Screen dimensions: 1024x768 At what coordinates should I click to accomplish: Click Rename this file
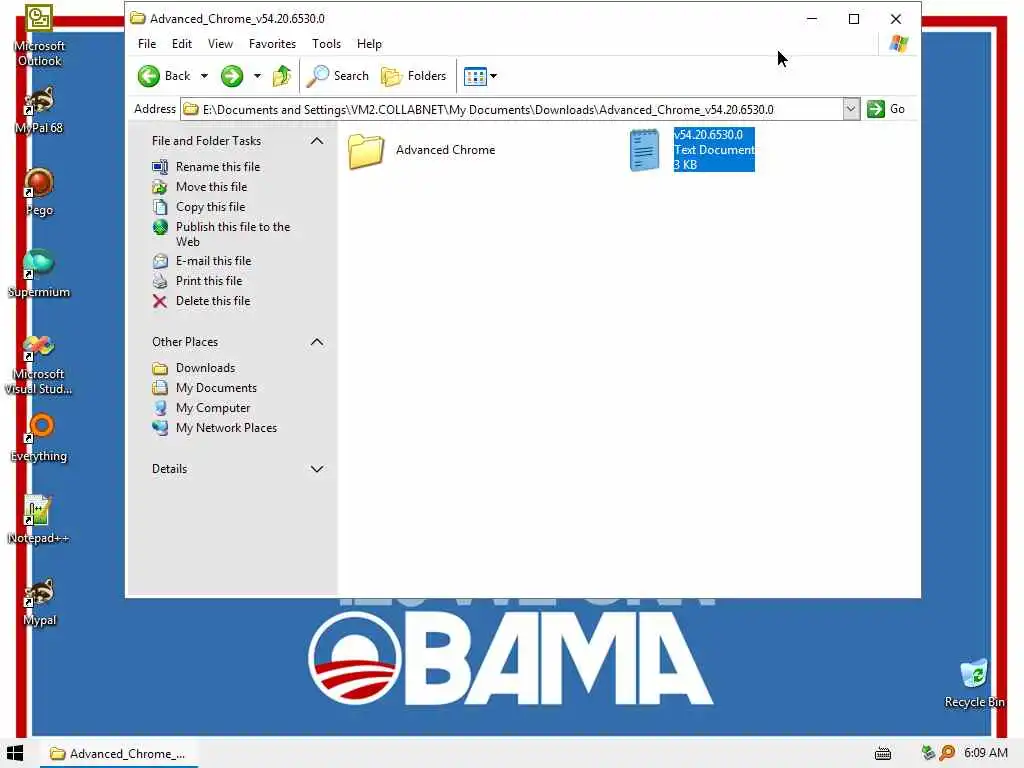pyautogui.click(x=217, y=167)
